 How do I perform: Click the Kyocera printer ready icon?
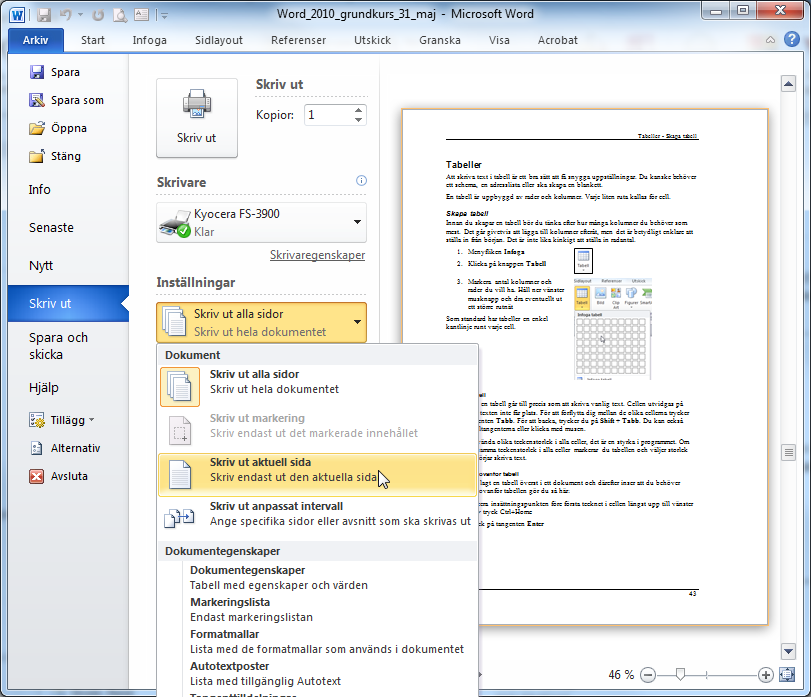[175, 224]
